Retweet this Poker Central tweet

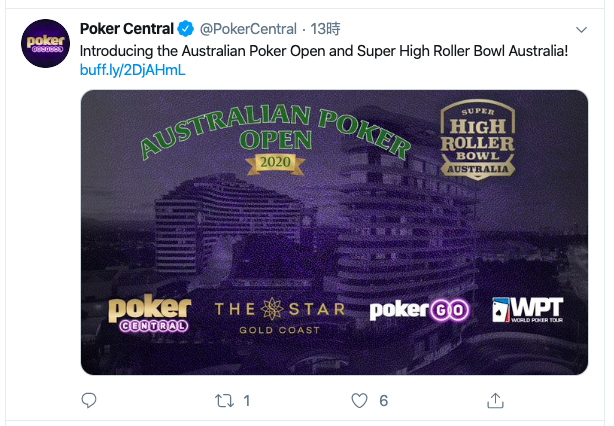(224, 401)
